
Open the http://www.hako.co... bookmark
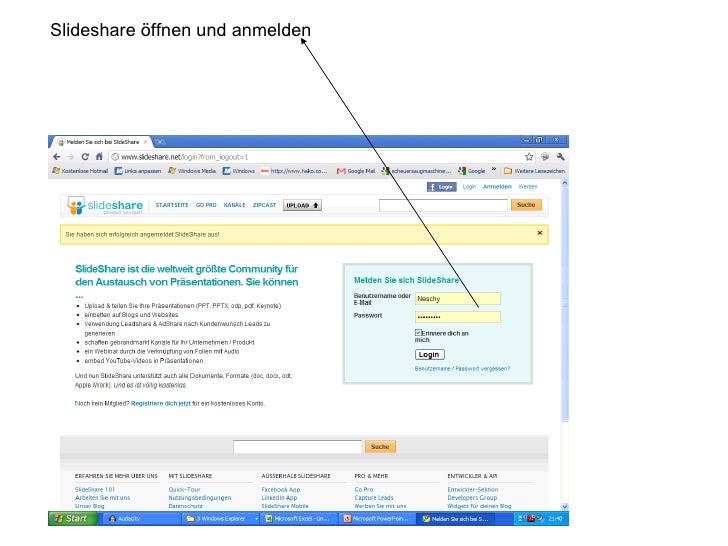click(x=294, y=171)
